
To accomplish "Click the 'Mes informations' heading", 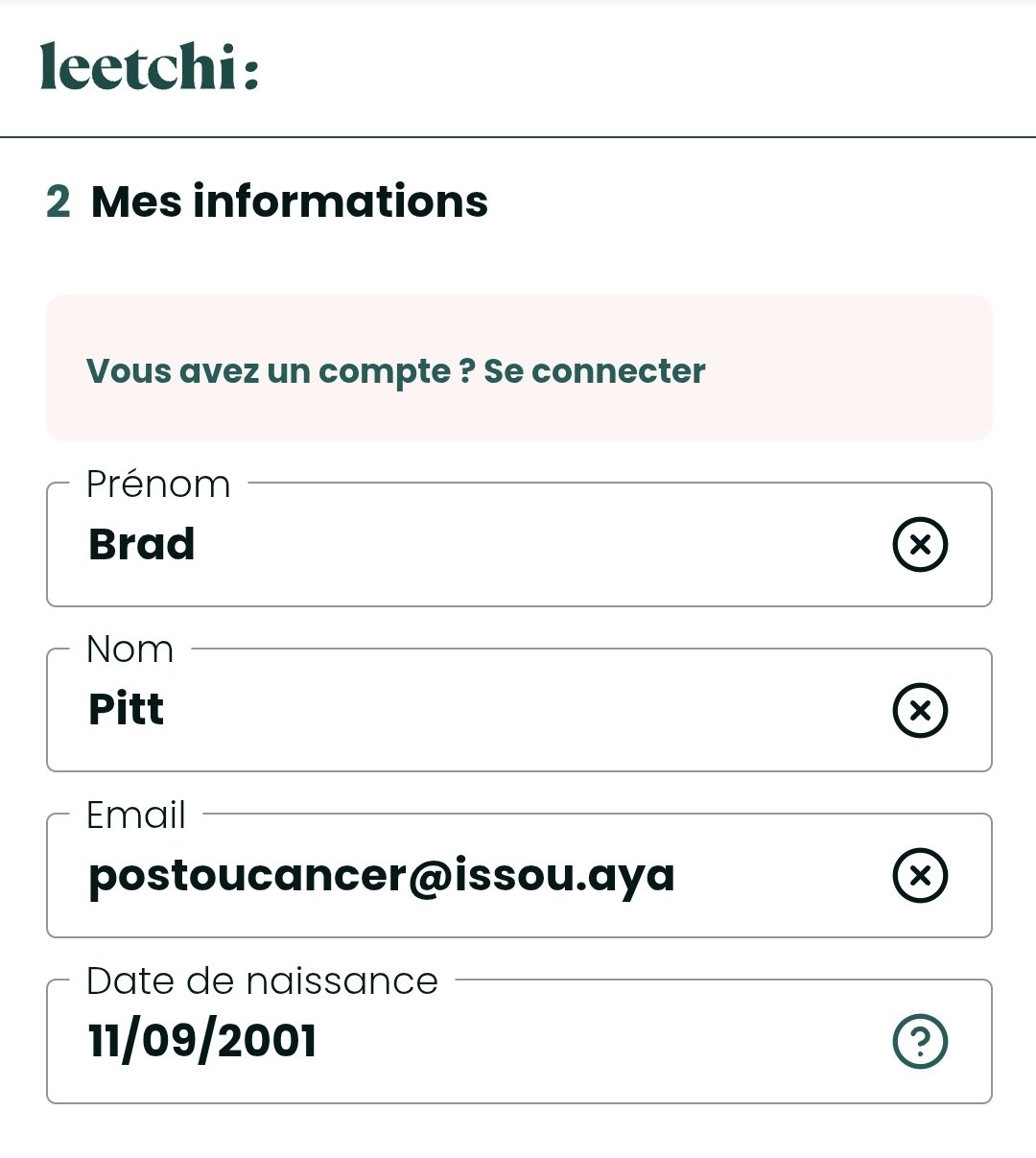I will tap(290, 202).
